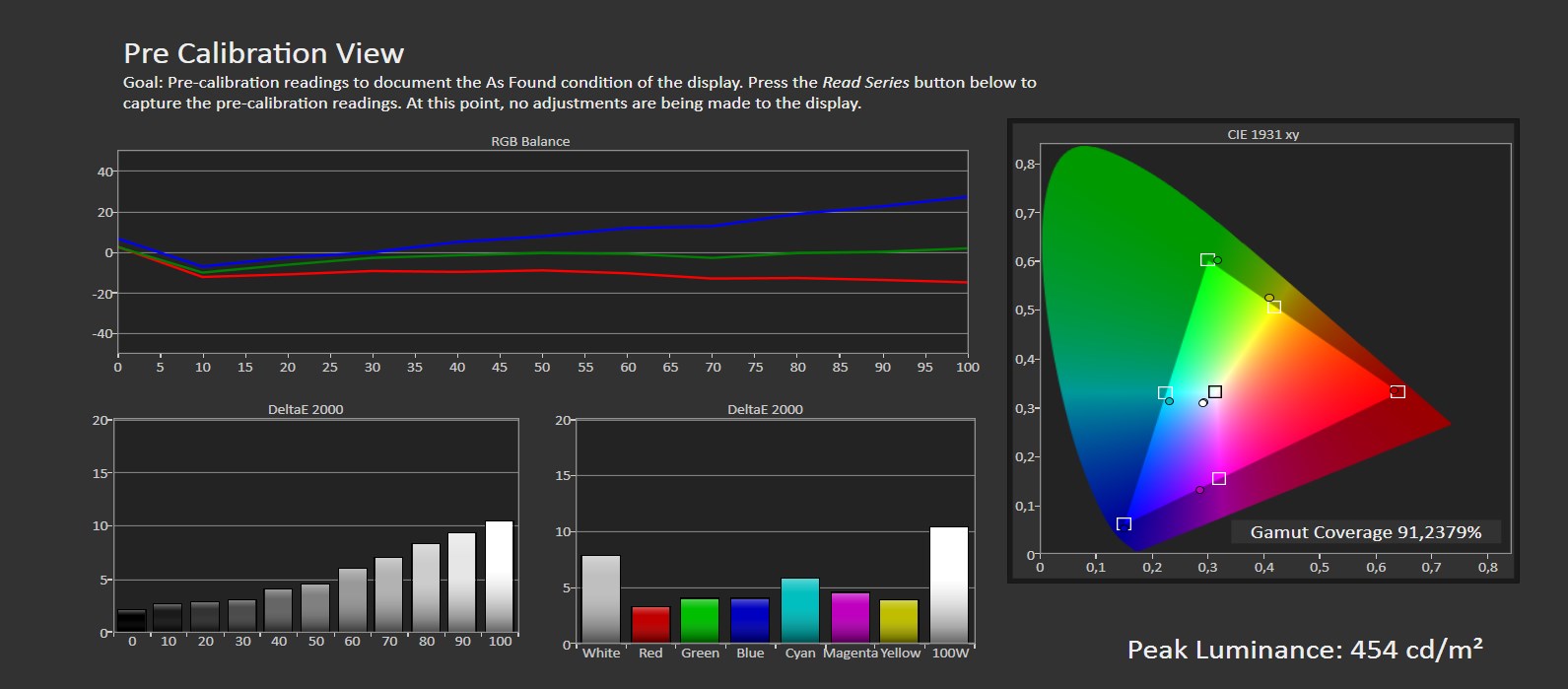
Task: Click the green primary target square on CIE chart
Action: pyautogui.click(x=1206, y=260)
